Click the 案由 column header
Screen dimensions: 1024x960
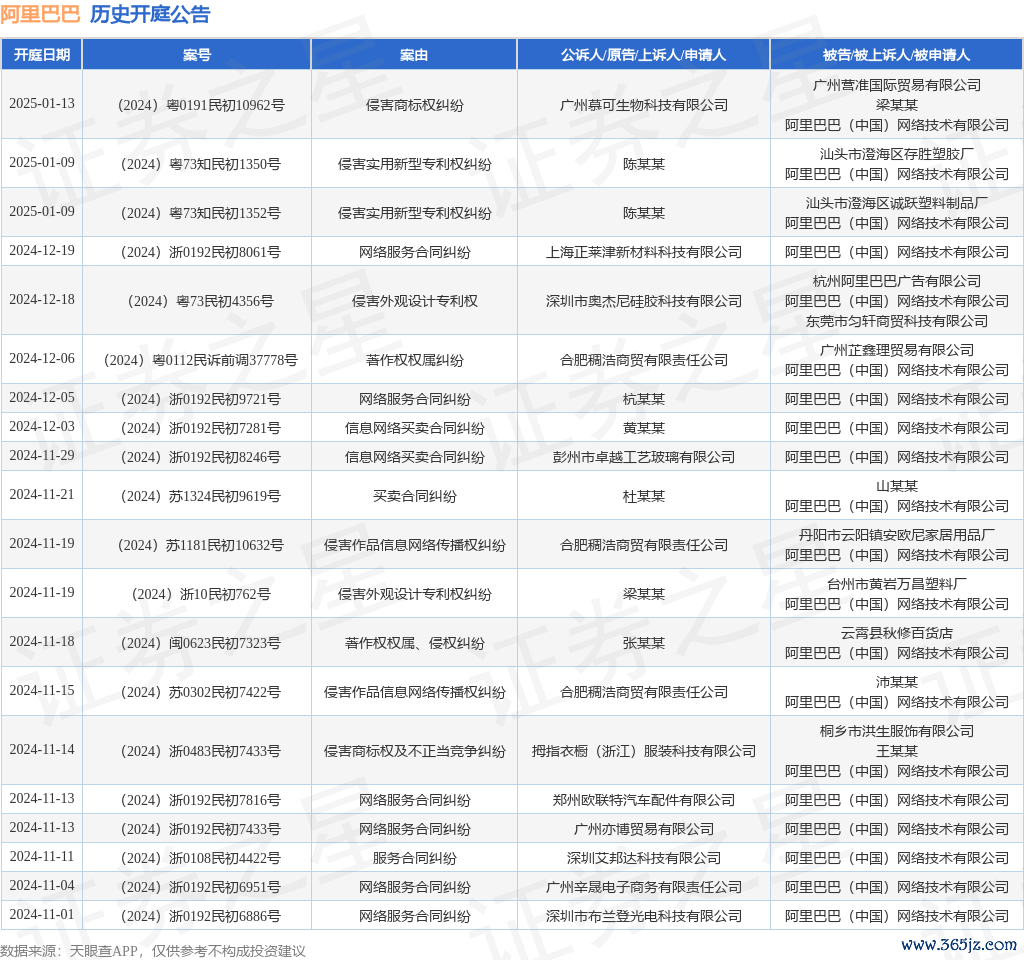coord(414,55)
